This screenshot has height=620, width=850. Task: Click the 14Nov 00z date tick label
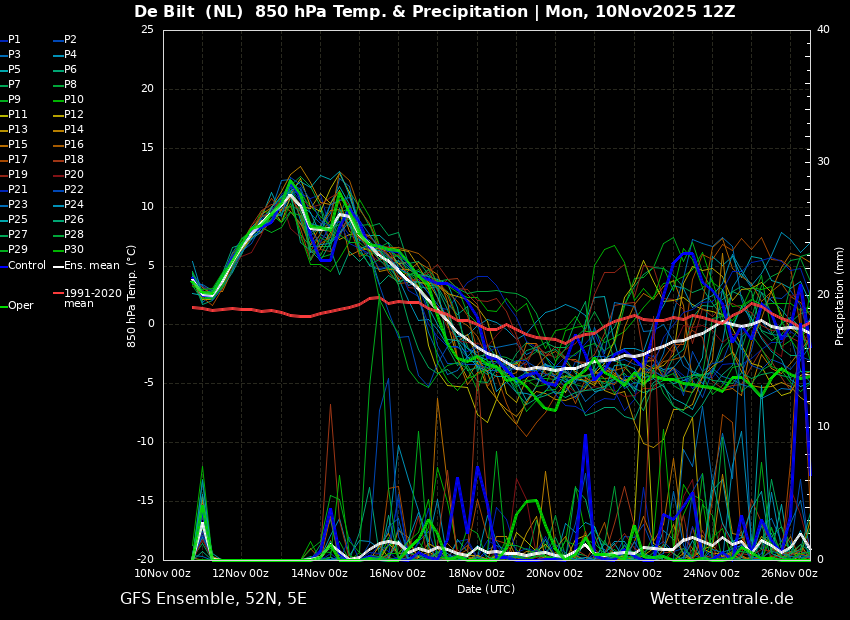320,573
